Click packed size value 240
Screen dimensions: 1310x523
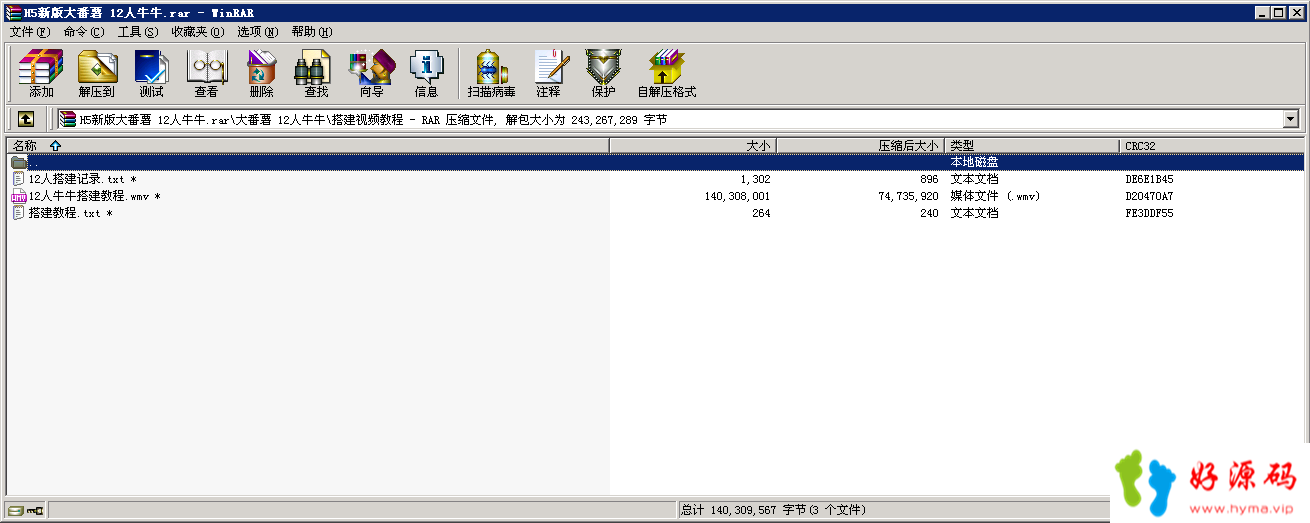(x=929, y=213)
